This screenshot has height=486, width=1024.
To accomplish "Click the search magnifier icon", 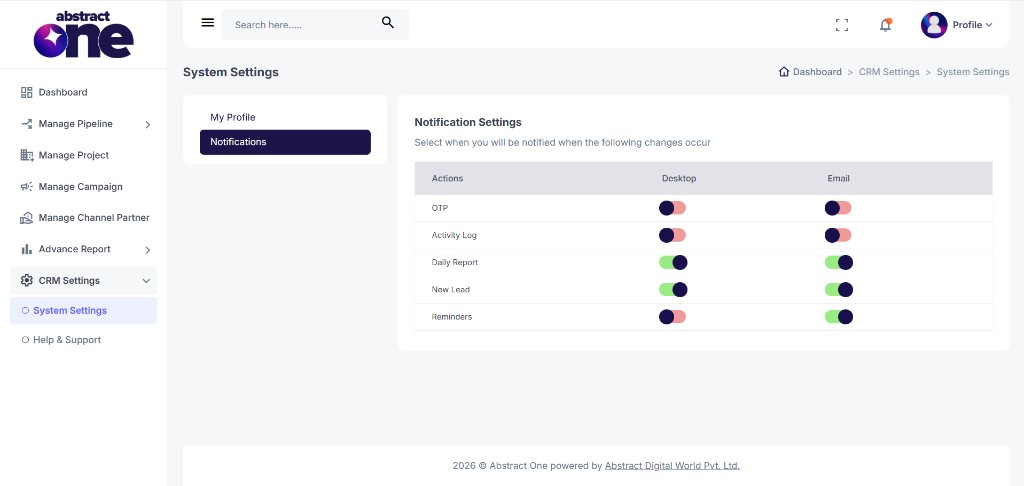I will click(388, 23).
